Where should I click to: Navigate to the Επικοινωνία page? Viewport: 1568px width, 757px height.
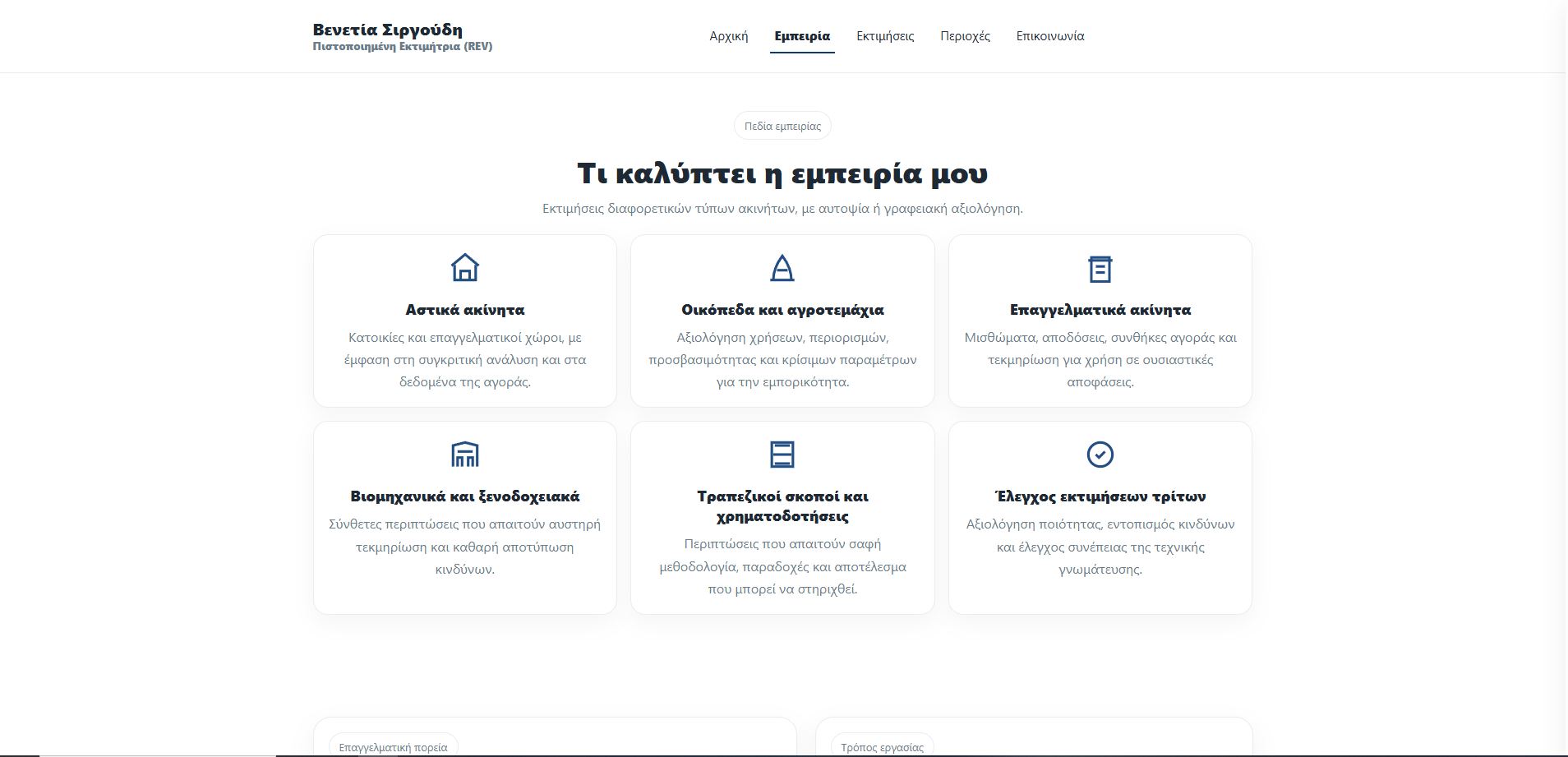coord(1050,36)
